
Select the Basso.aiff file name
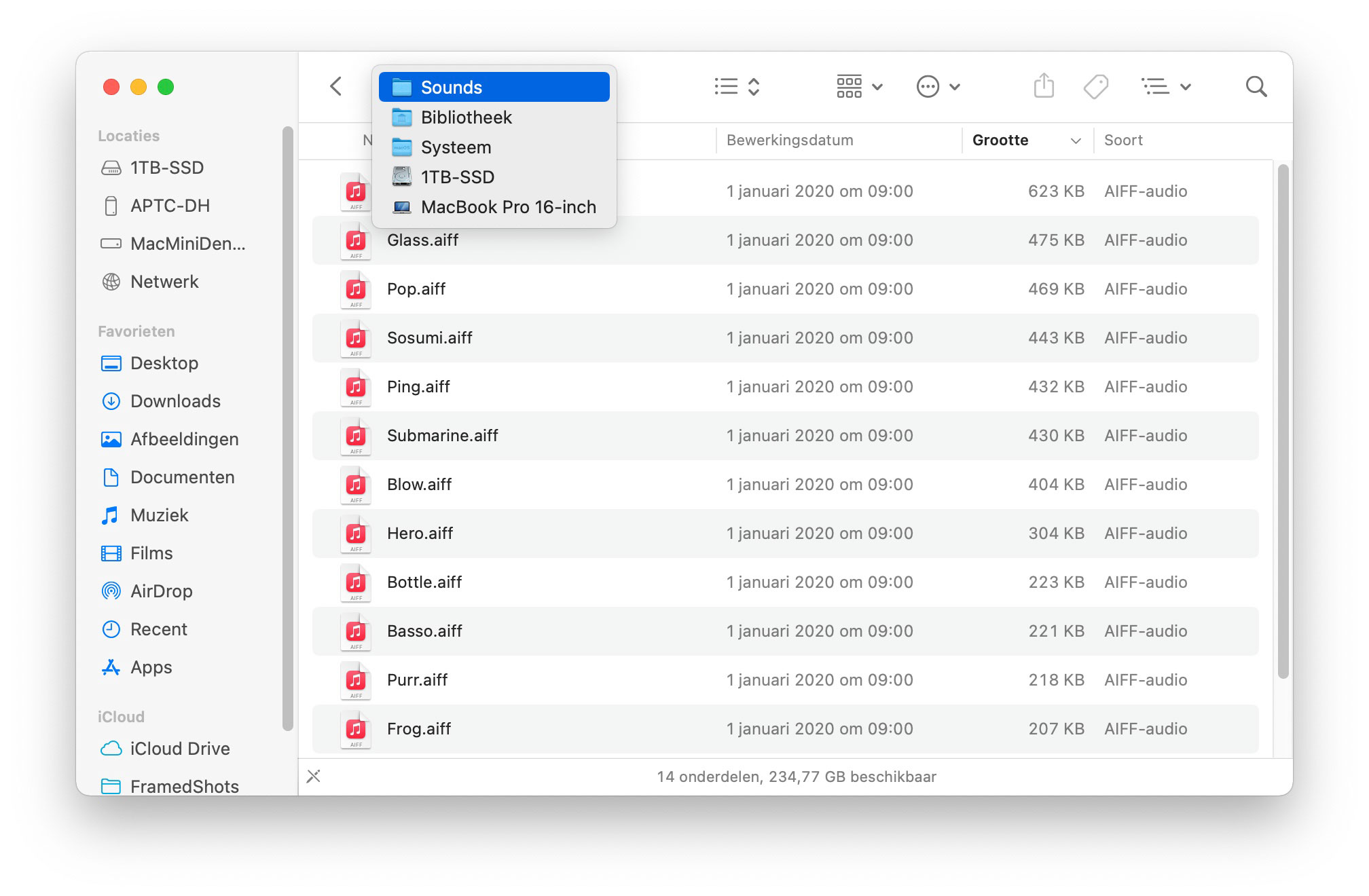[424, 631]
